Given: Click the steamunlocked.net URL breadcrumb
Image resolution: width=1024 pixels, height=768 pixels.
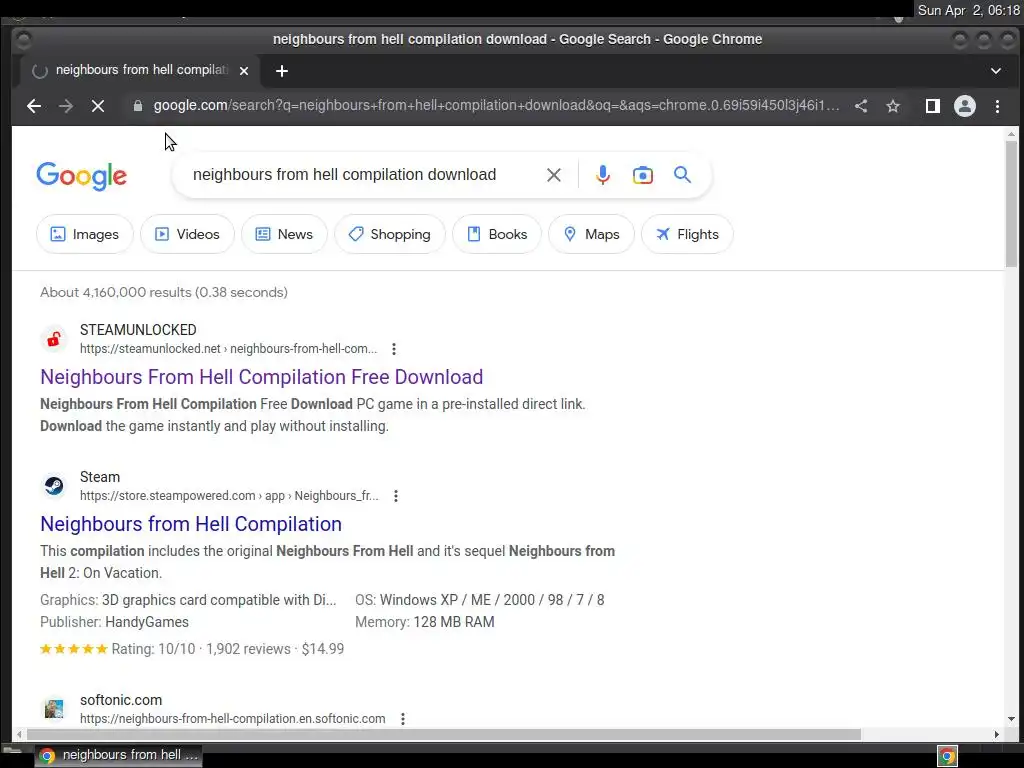Looking at the screenshot, I should [229, 349].
